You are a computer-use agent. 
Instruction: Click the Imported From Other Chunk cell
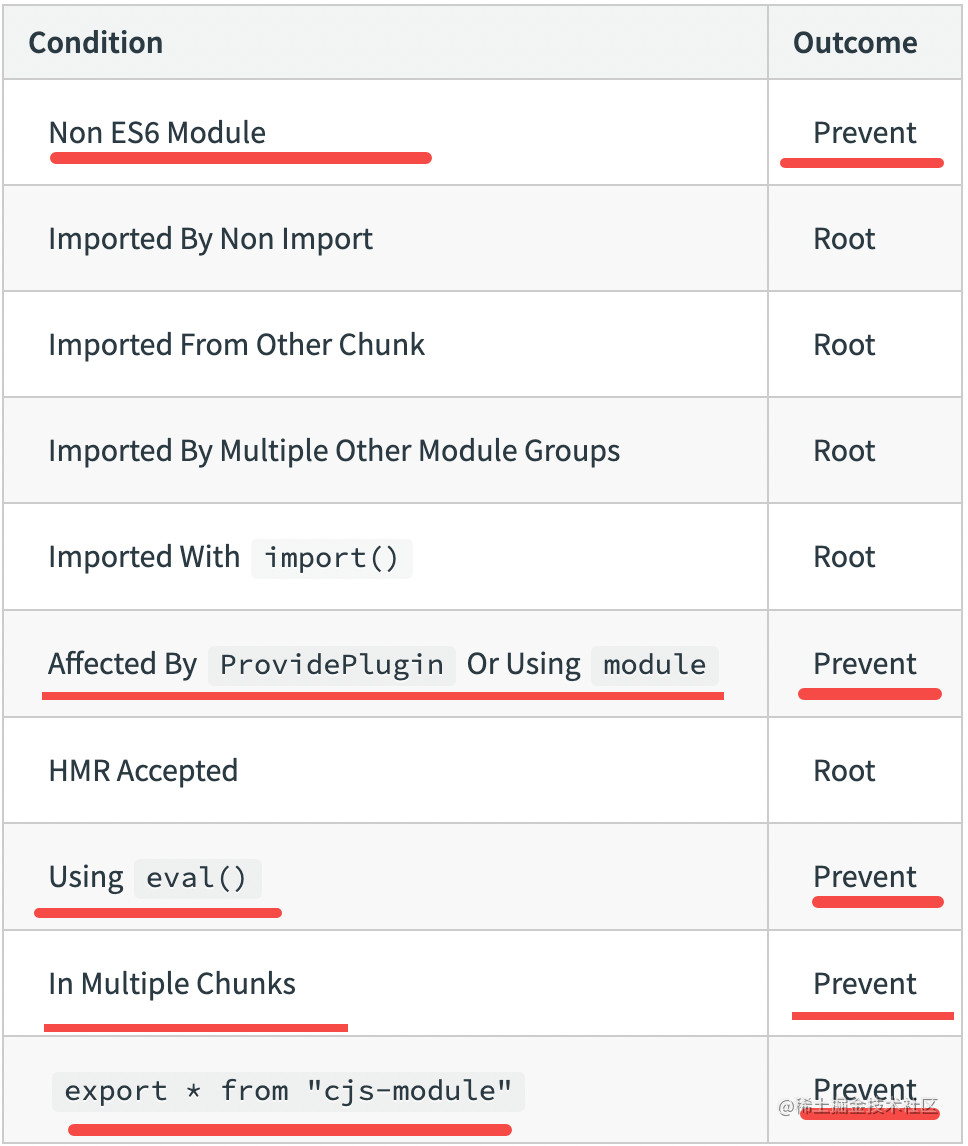pyautogui.click(x=236, y=345)
